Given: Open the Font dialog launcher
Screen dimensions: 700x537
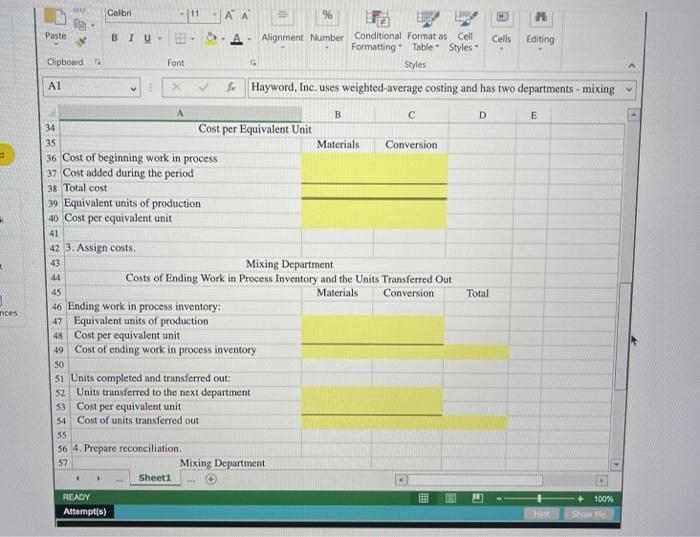Looking at the screenshot, I should point(253,63).
